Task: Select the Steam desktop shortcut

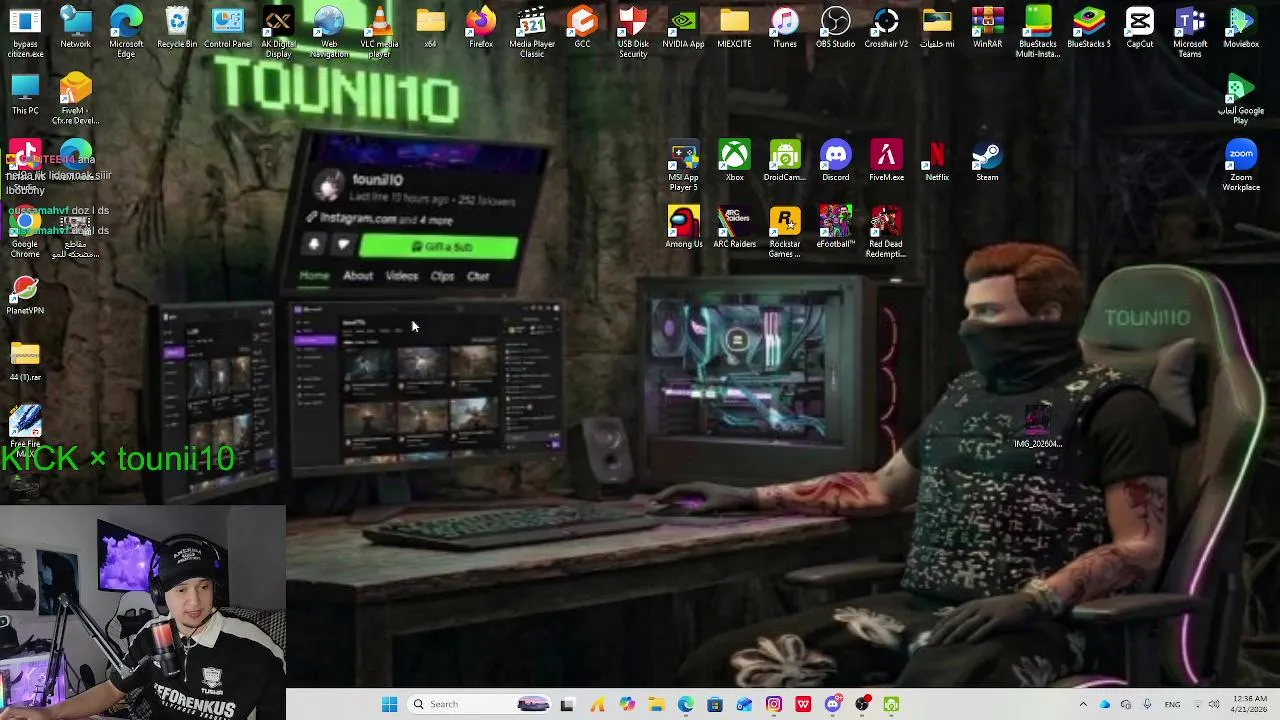Action: tap(987, 161)
